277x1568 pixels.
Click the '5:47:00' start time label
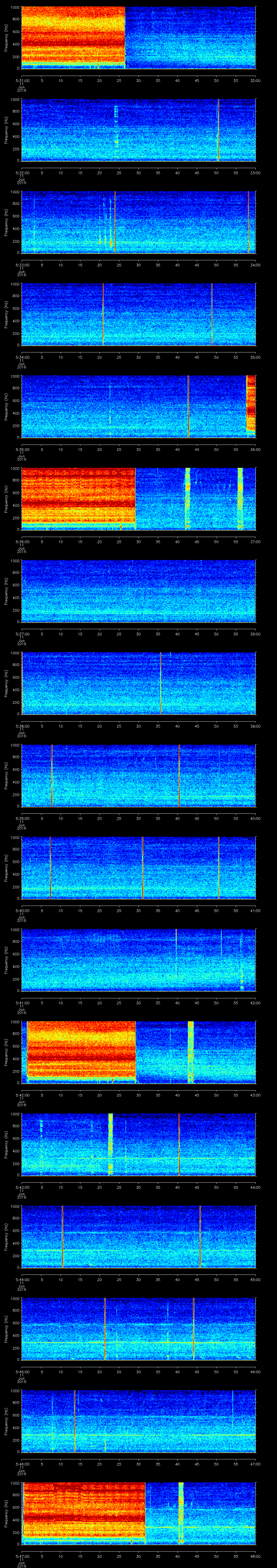point(22,1556)
